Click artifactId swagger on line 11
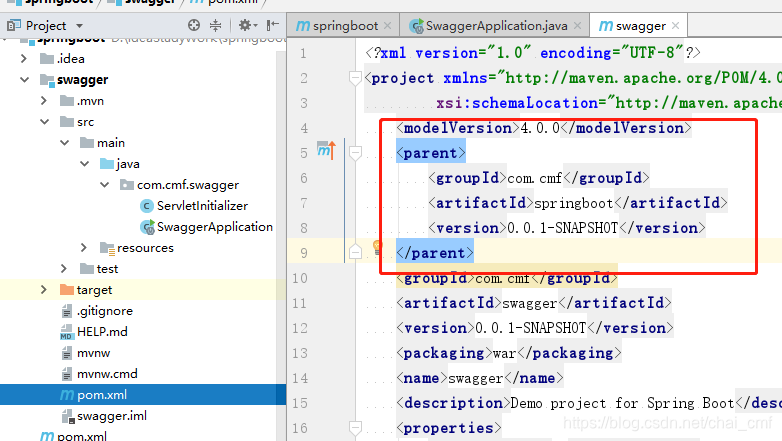This screenshot has height=441, width=782. [534, 303]
